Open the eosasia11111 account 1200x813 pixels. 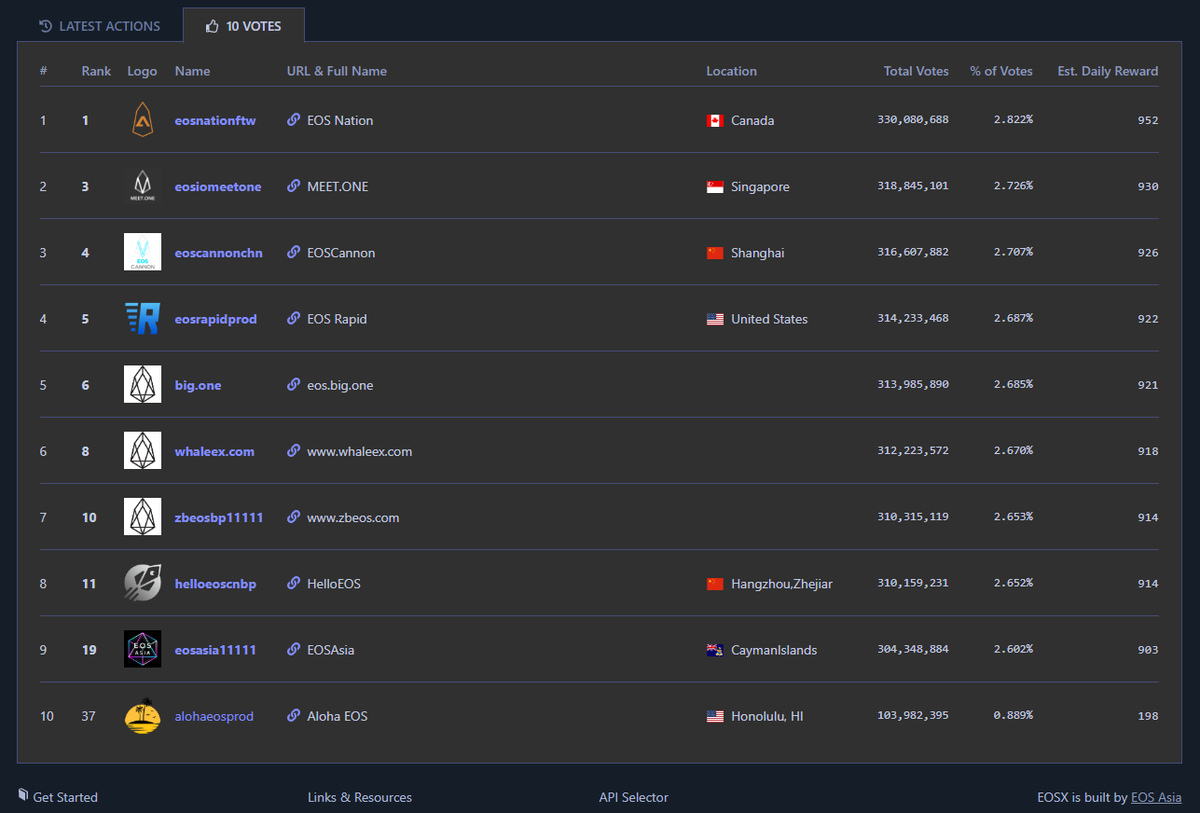coord(216,649)
